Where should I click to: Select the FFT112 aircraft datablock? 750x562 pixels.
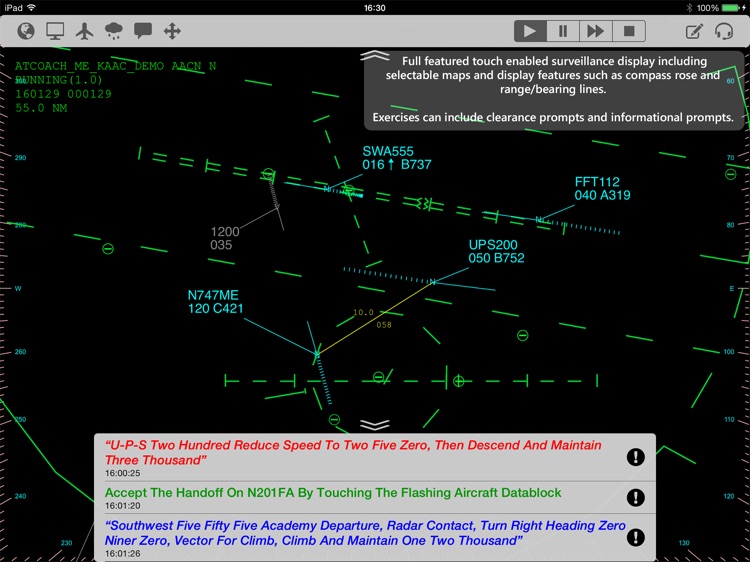602,188
